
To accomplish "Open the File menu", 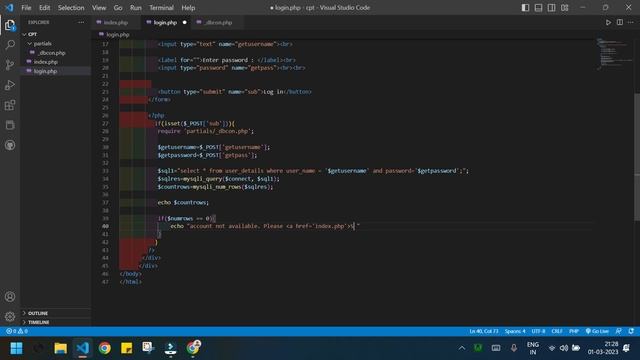I will click(x=26, y=8).
